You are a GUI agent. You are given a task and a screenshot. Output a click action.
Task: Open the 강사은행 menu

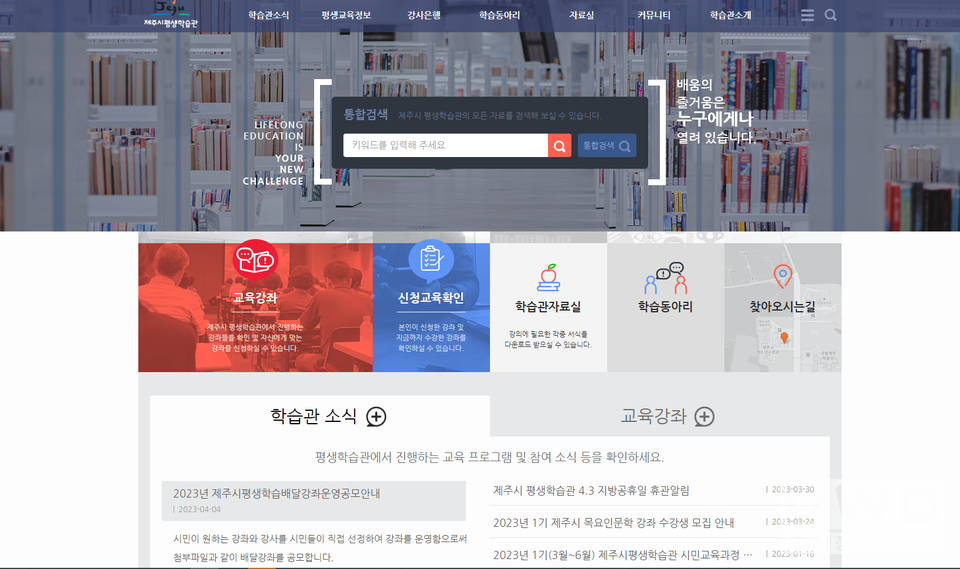click(x=424, y=15)
